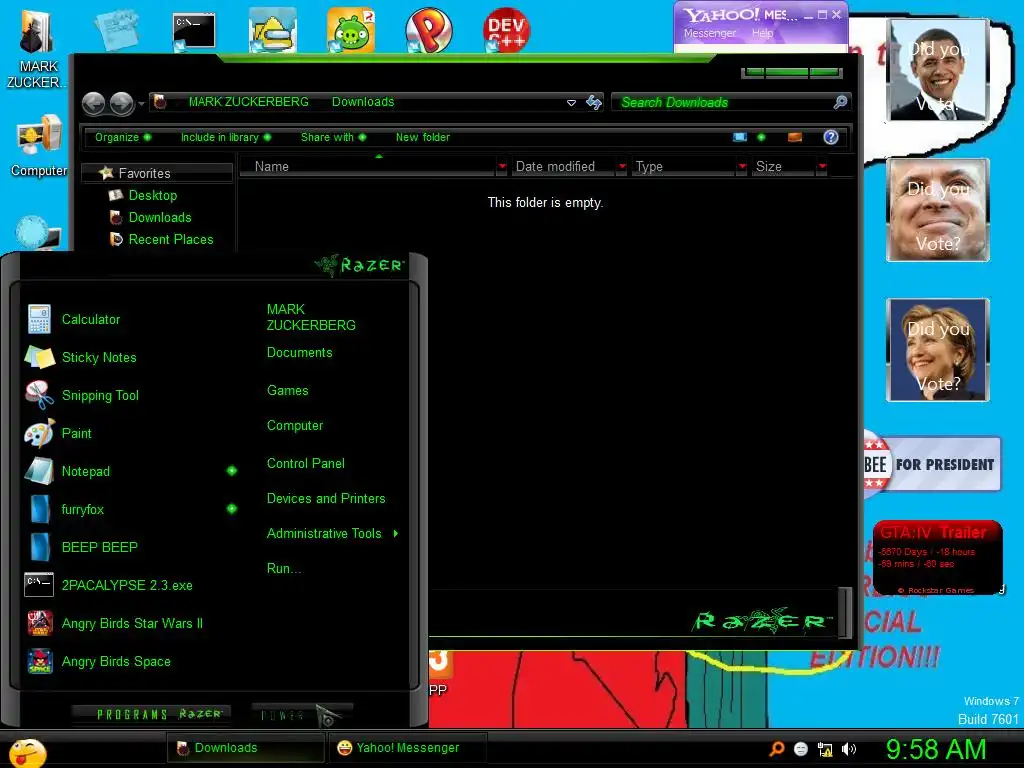
Task: Open the recent pages dropdown arrow
Action: (141, 103)
